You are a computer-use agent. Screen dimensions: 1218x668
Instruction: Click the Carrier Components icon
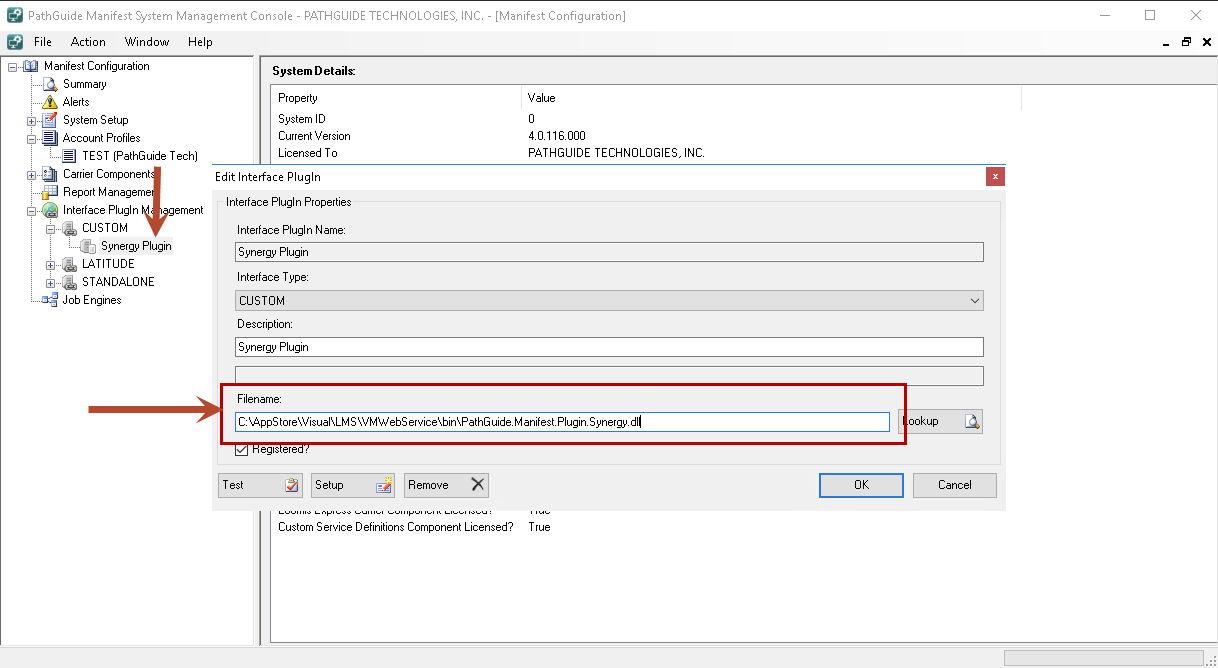[51, 174]
